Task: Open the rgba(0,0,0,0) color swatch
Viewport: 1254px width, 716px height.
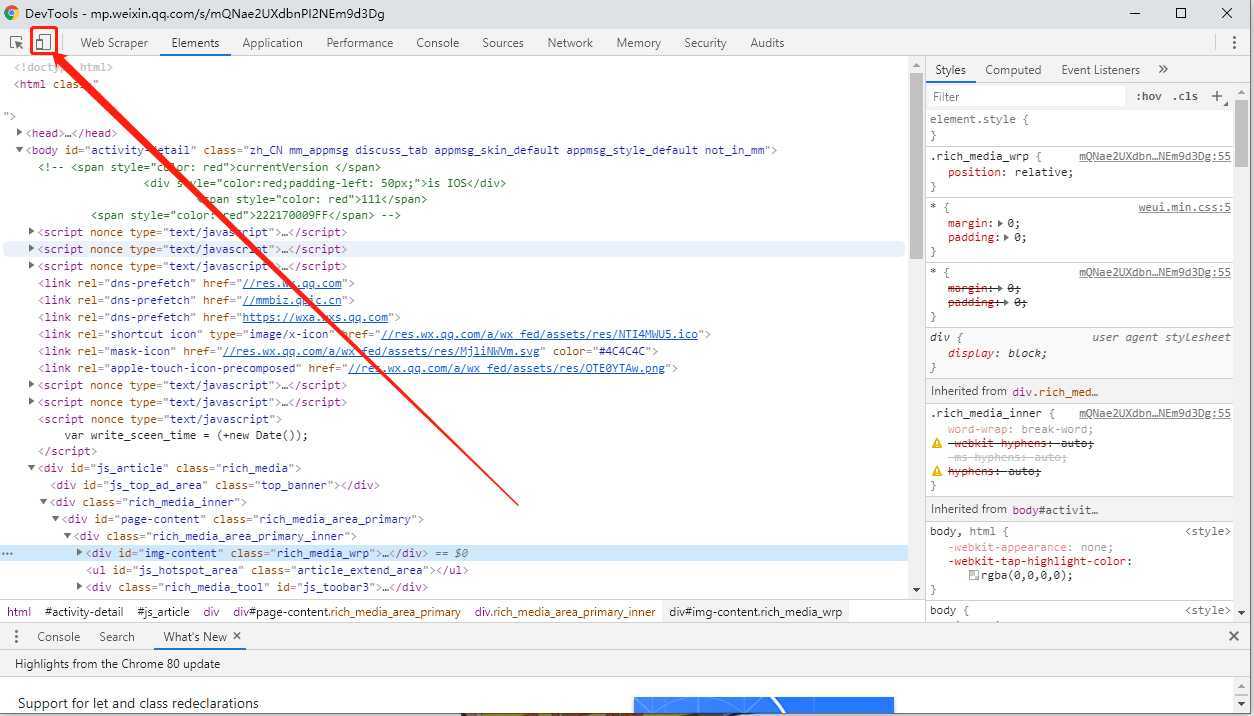Action: click(x=973, y=576)
